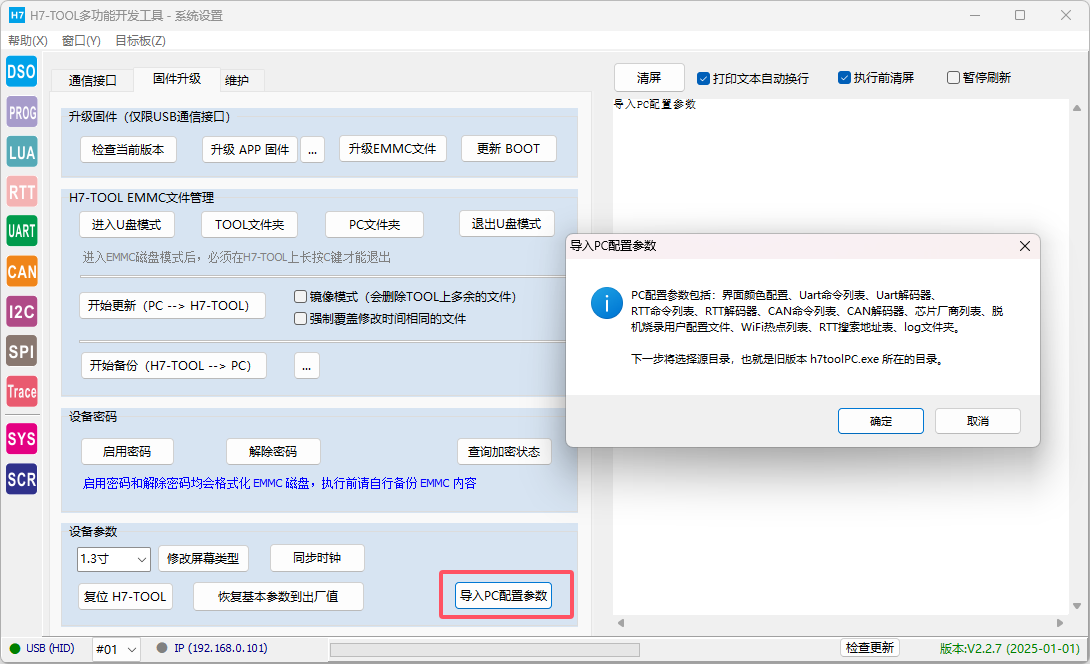Click 恢复基本参数到出厂值 button
This screenshot has height=664, width=1090.
278,597
